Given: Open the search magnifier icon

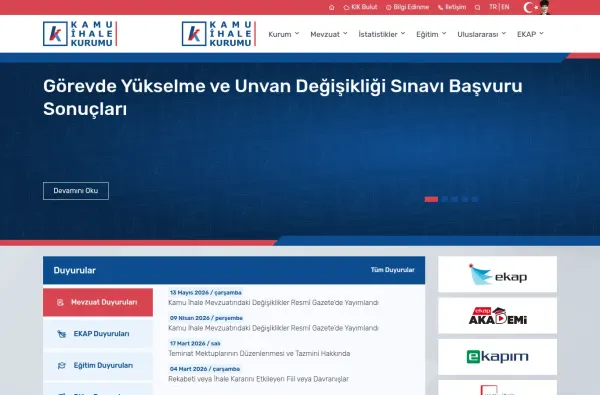Looking at the screenshot, I should [x=477, y=7].
